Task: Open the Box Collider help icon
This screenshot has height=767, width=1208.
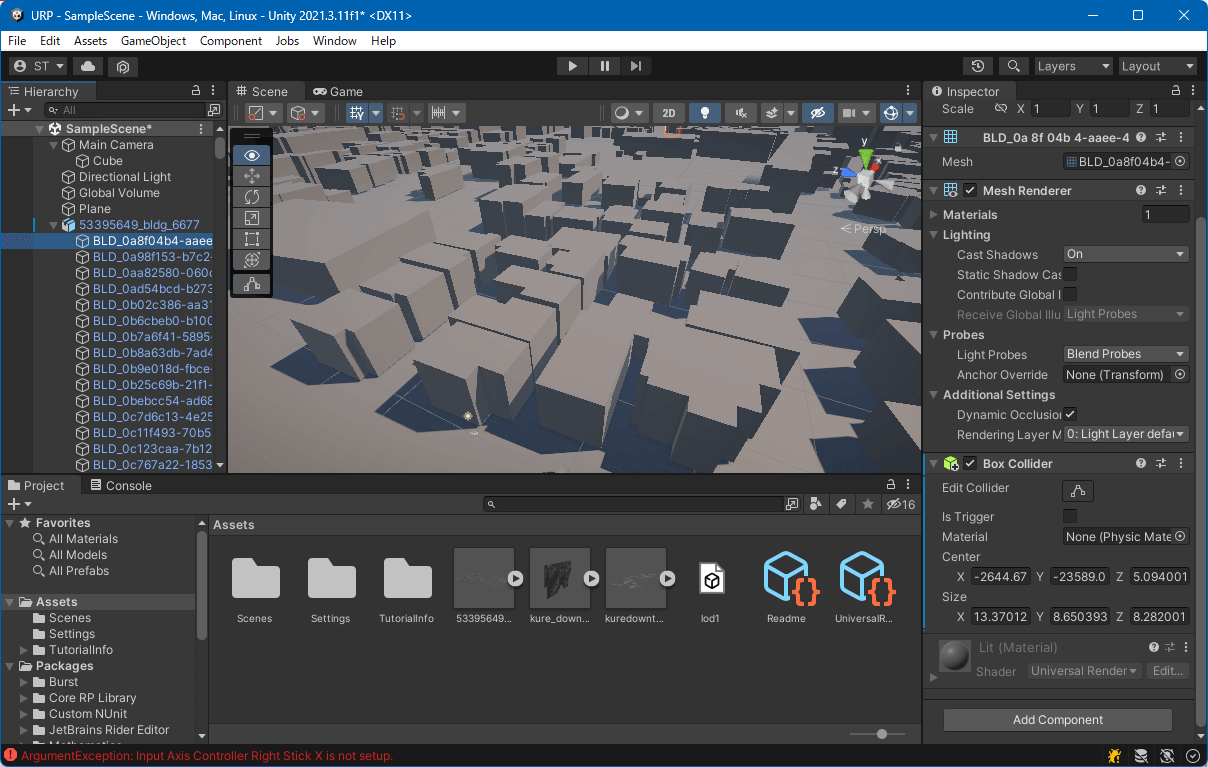Action: pyautogui.click(x=1141, y=464)
